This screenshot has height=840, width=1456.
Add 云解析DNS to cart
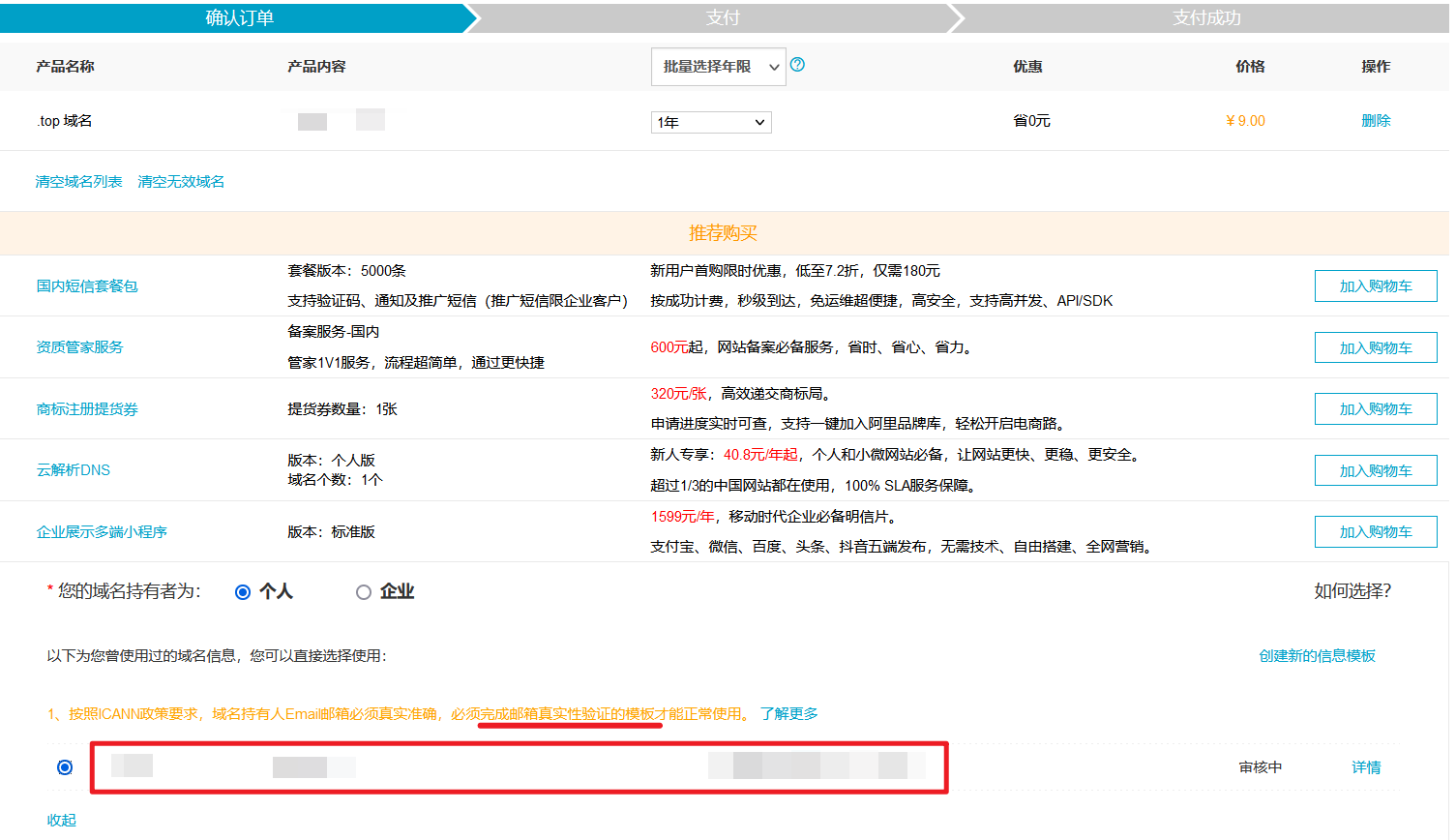tap(1376, 470)
